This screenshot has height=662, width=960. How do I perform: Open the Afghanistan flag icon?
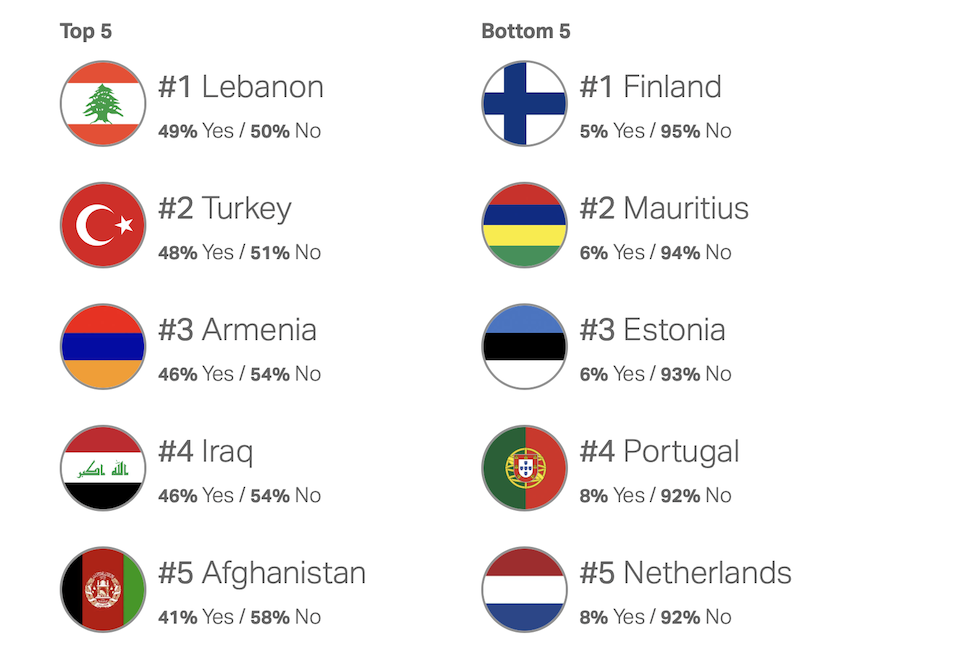pos(103,589)
